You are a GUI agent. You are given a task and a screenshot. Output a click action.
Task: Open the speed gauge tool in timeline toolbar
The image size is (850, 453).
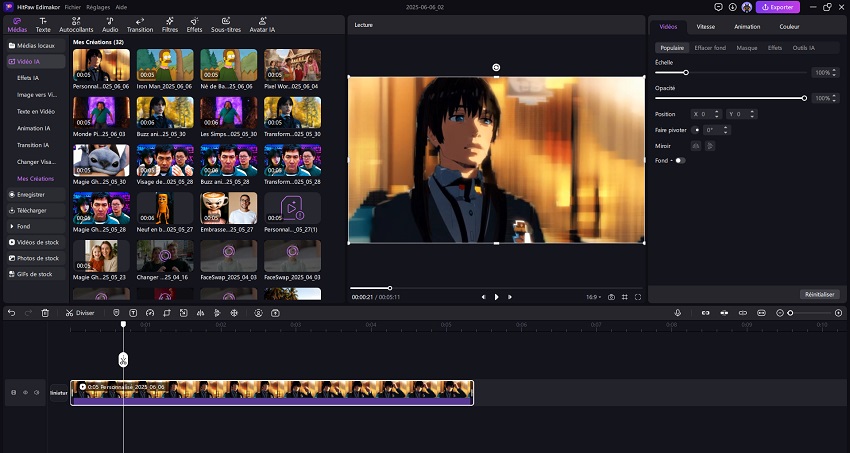(x=149, y=313)
